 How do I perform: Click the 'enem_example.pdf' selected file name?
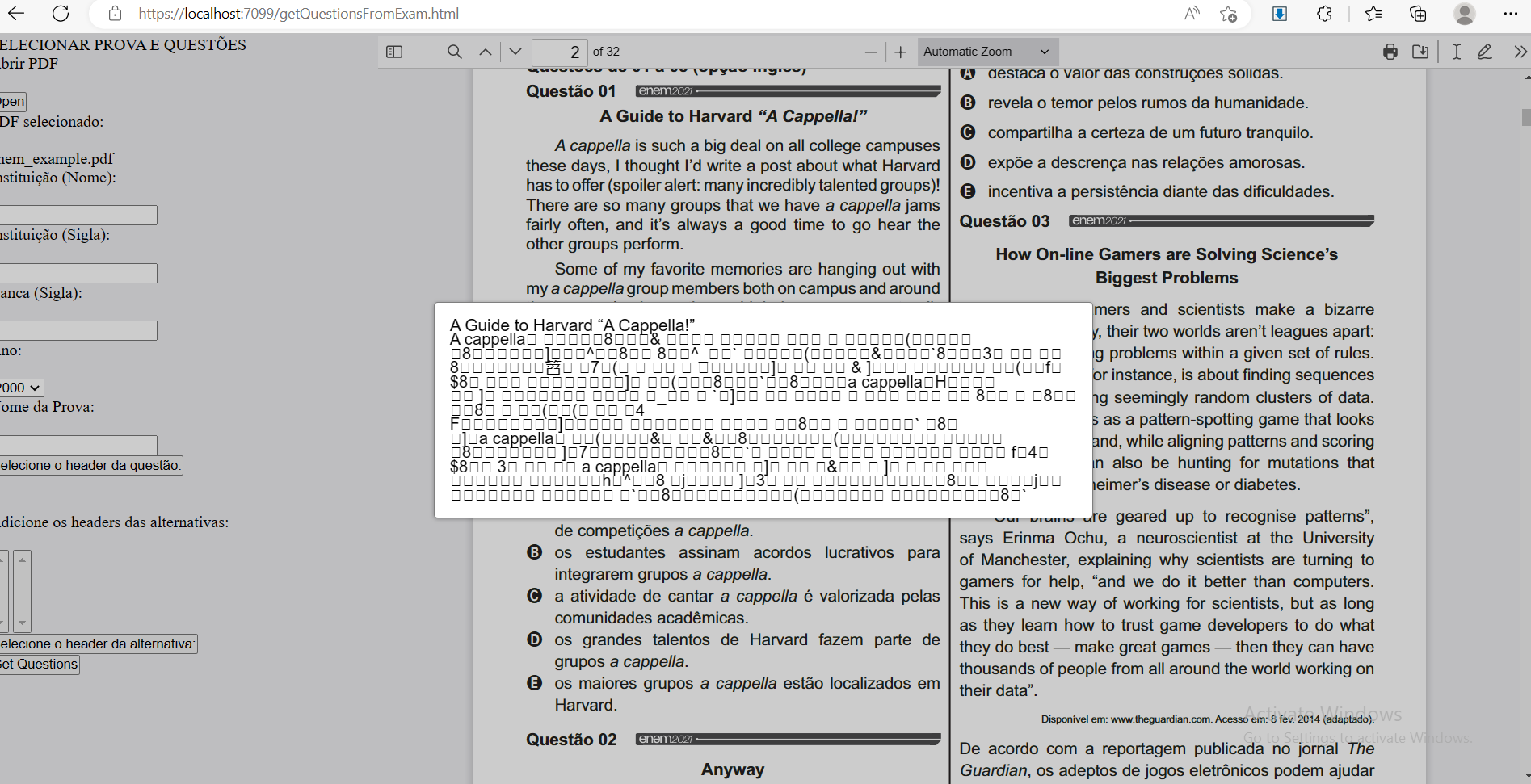57,159
